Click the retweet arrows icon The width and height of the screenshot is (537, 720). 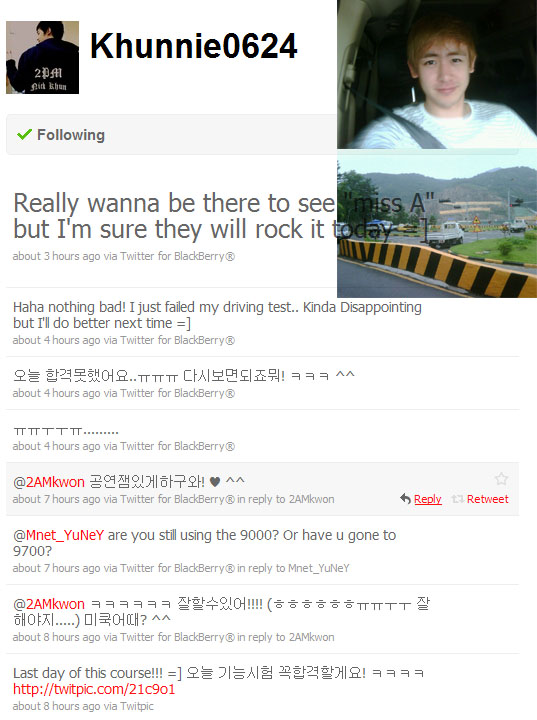coord(458,499)
